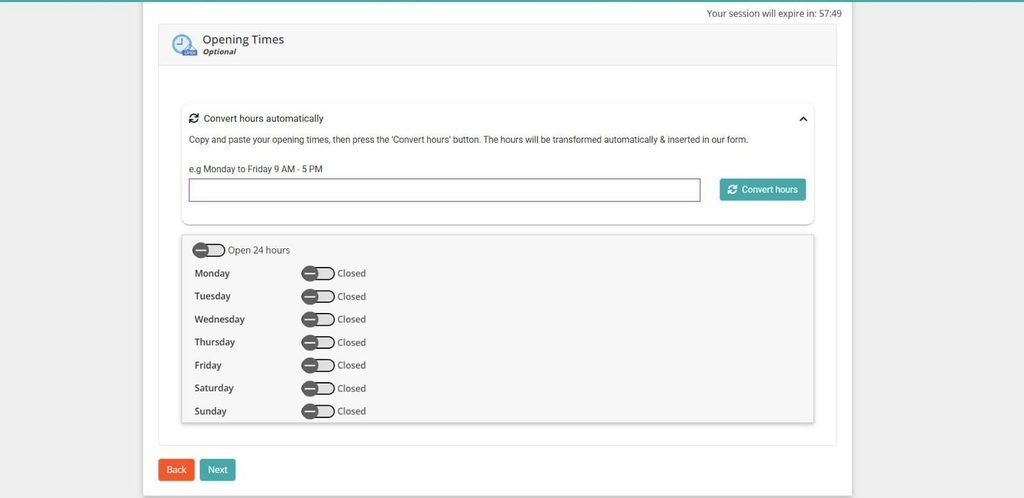Toggle the Open 24 hours switch

click(209, 250)
